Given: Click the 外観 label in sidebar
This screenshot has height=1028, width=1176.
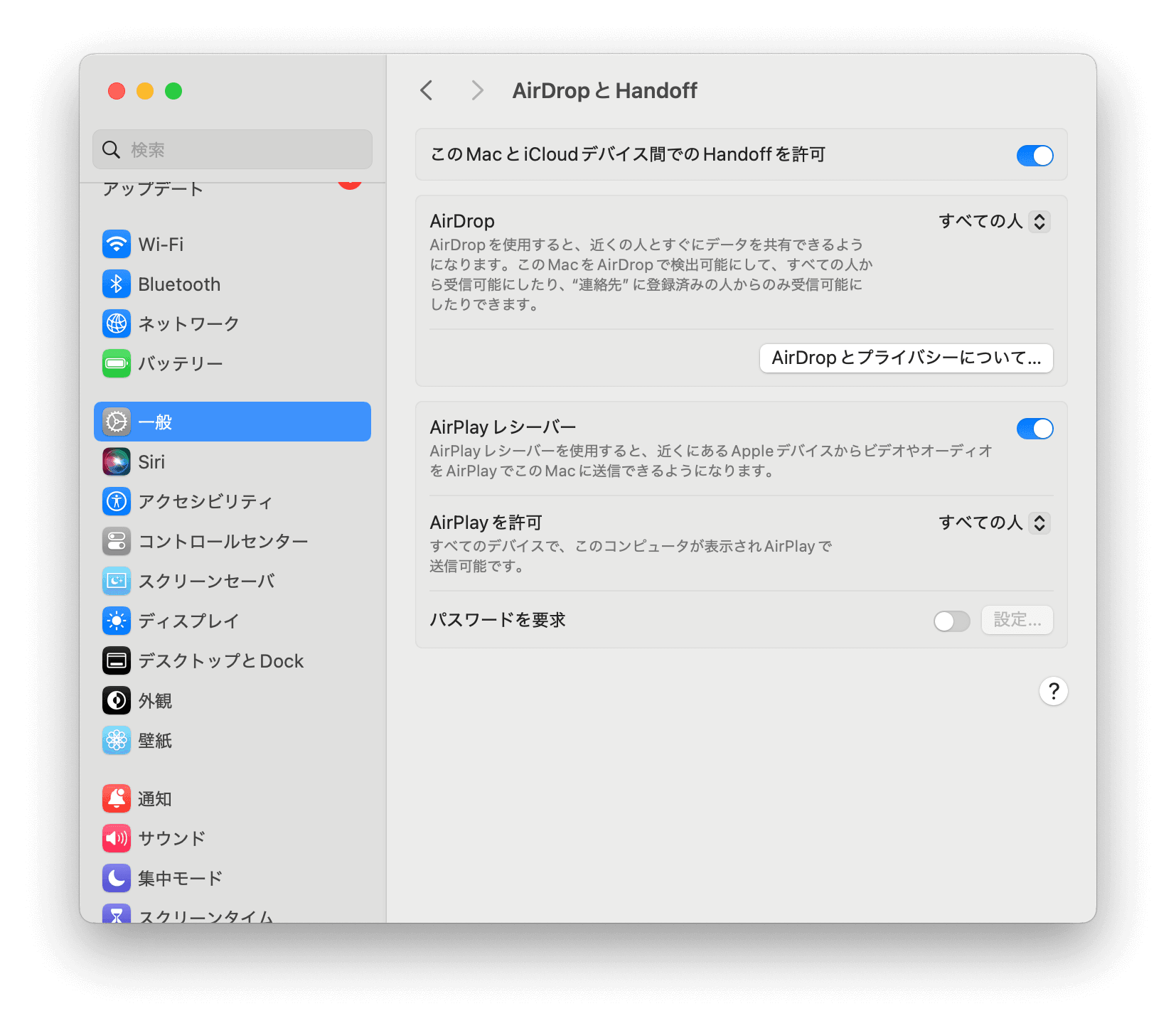Looking at the screenshot, I should tap(155, 701).
